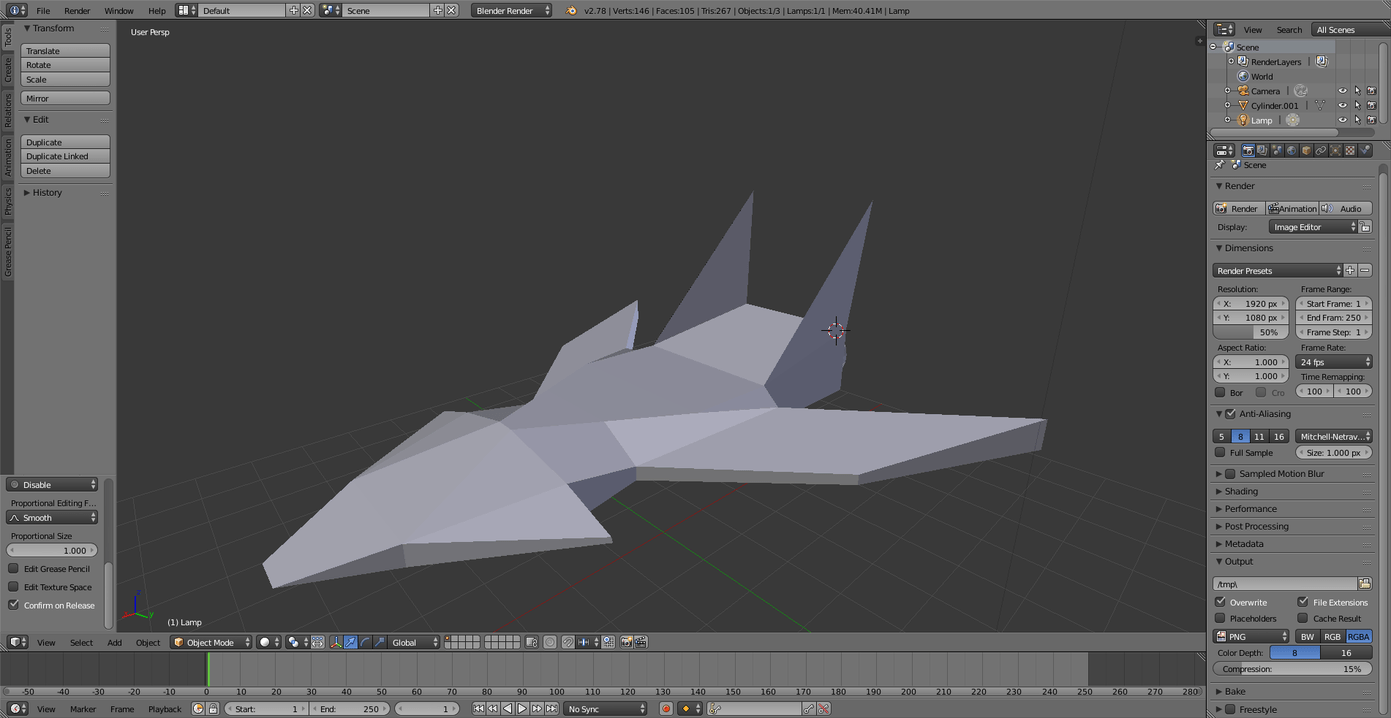Screen dimensions: 1391x718
Task: Click the Render Layers properties icon
Action: (1262, 150)
